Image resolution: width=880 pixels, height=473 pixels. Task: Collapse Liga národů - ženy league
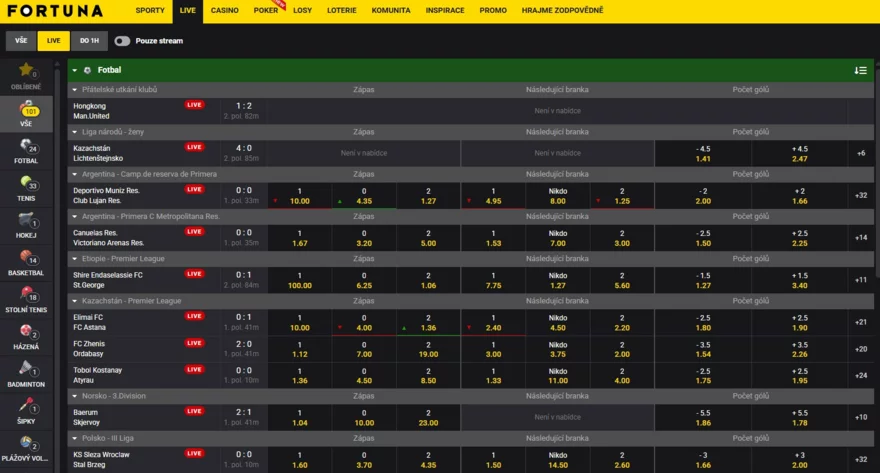[x=75, y=132]
